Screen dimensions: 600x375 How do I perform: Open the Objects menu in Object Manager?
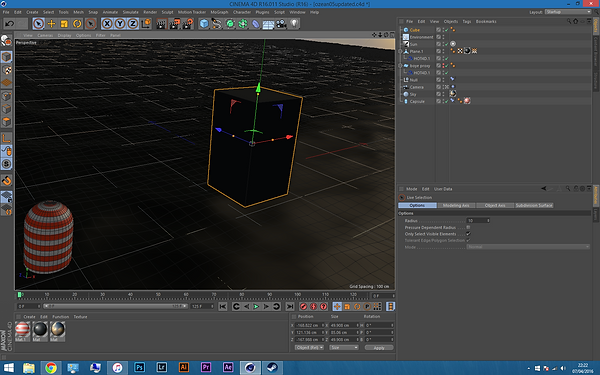tap(451, 21)
